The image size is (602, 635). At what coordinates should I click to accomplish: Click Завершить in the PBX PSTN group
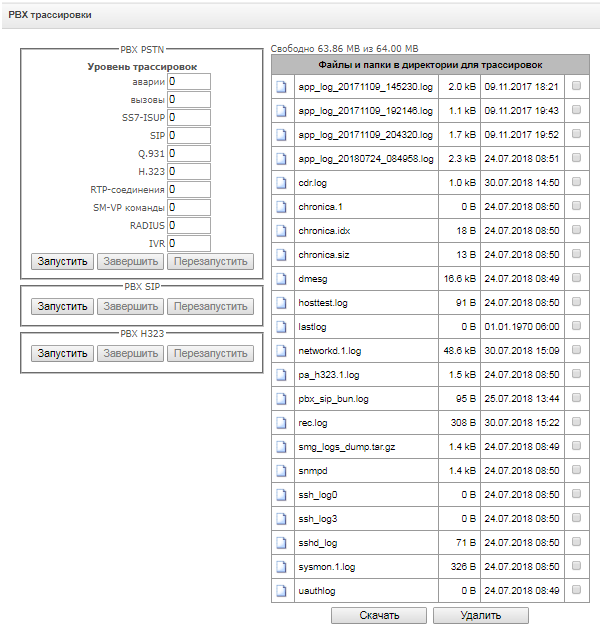(130, 262)
